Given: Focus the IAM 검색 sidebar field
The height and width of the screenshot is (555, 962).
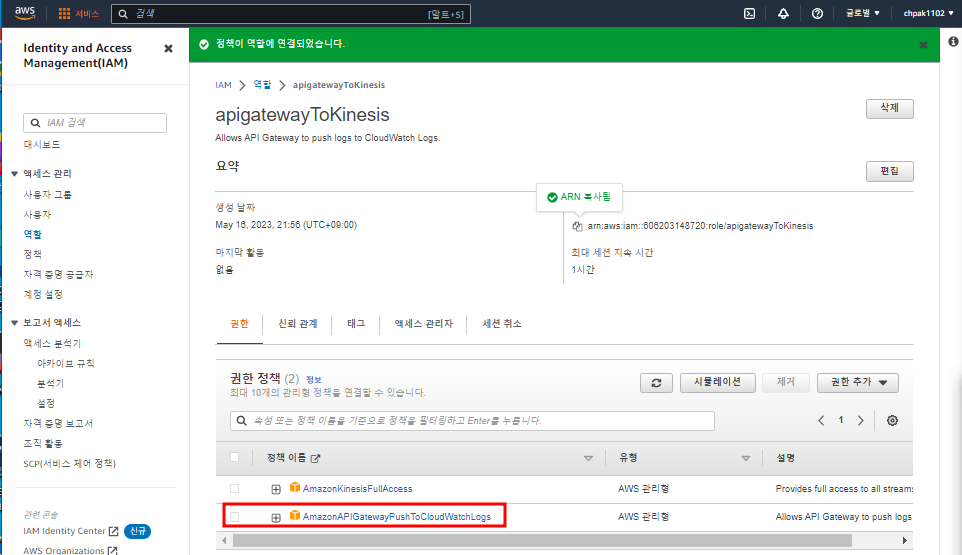Looking at the screenshot, I should point(95,123).
